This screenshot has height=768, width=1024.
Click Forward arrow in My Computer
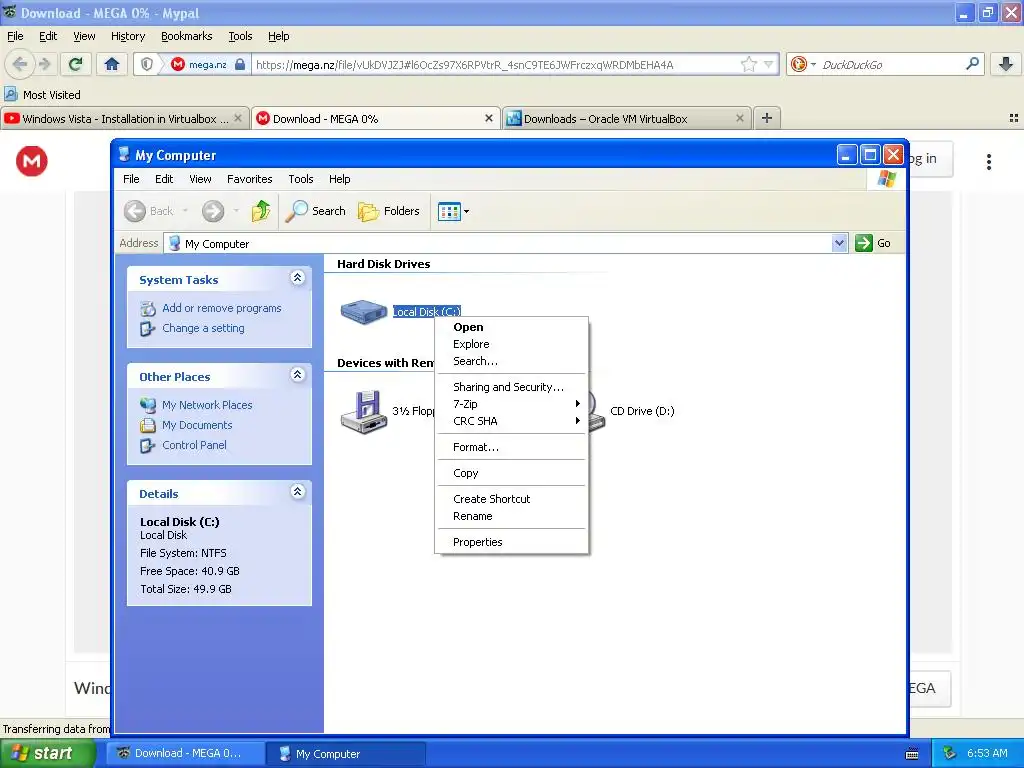pyautogui.click(x=213, y=211)
